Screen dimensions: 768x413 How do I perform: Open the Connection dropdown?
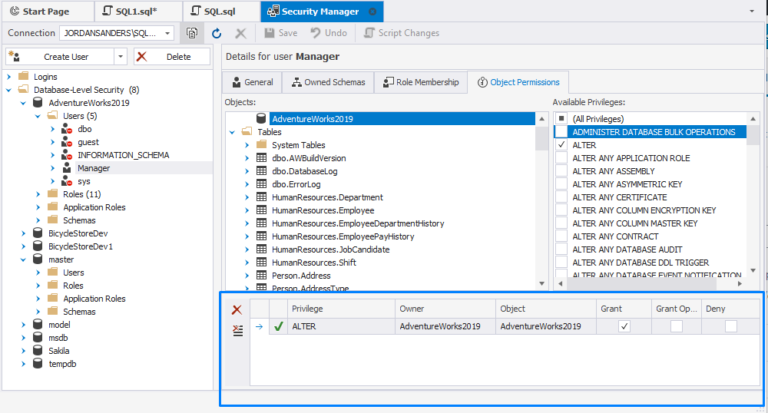[x=168, y=33]
